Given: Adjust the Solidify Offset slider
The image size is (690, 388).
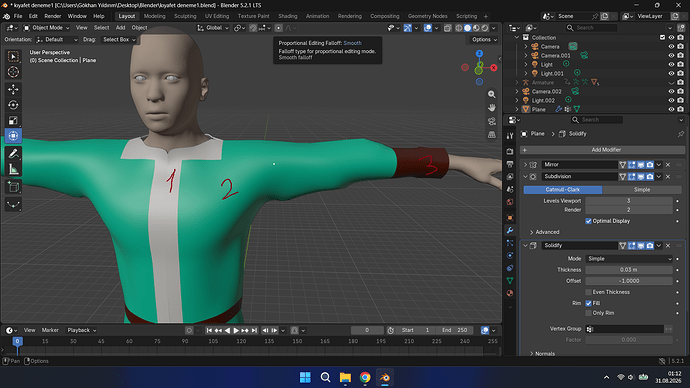Looking at the screenshot, I should (x=629, y=281).
